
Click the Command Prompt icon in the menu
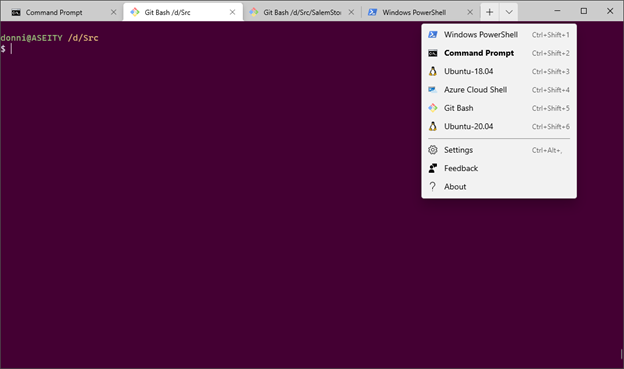pyautogui.click(x=433, y=53)
